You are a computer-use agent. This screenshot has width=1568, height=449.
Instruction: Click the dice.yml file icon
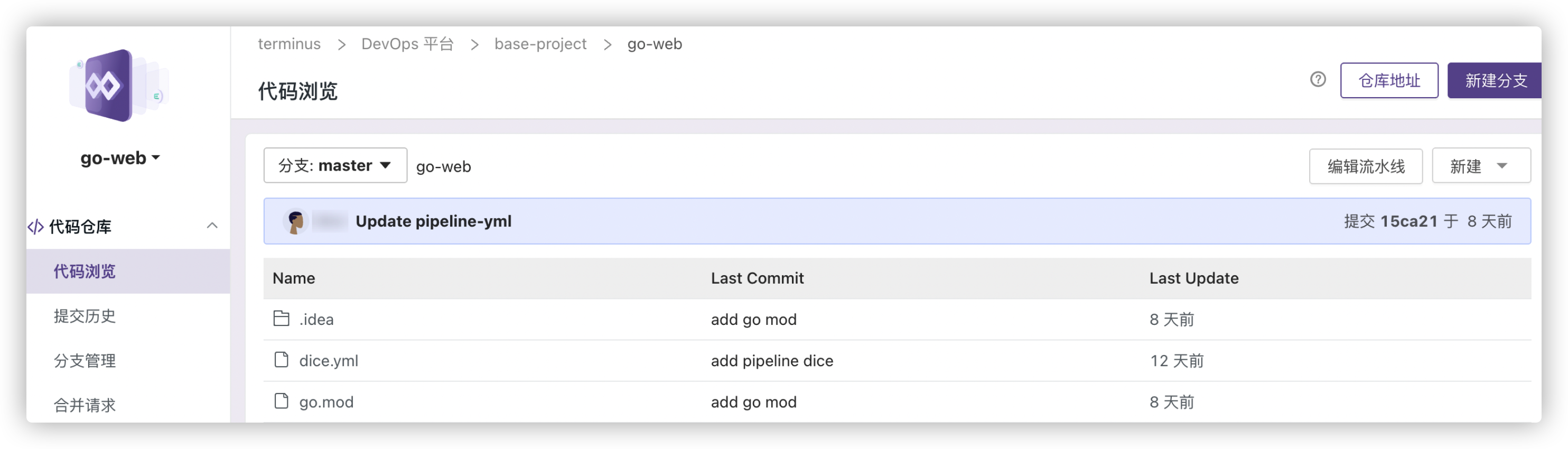point(281,360)
